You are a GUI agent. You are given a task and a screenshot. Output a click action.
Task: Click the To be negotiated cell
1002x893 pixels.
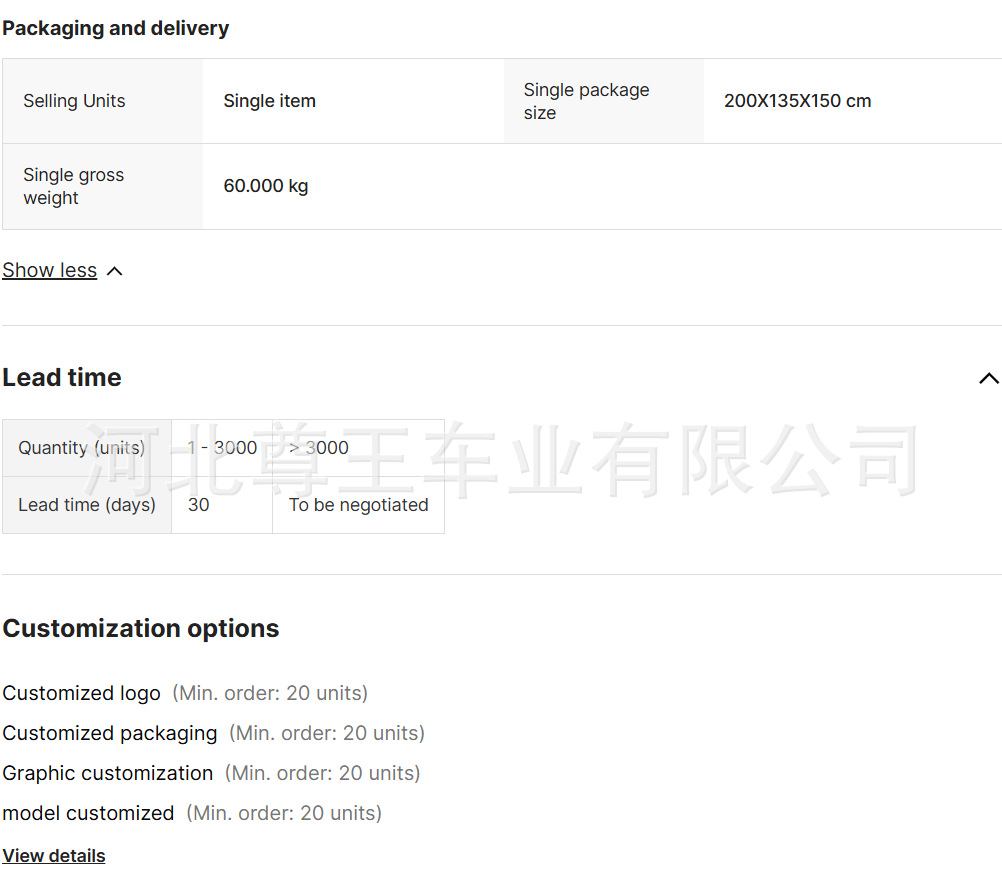pos(358,505)
